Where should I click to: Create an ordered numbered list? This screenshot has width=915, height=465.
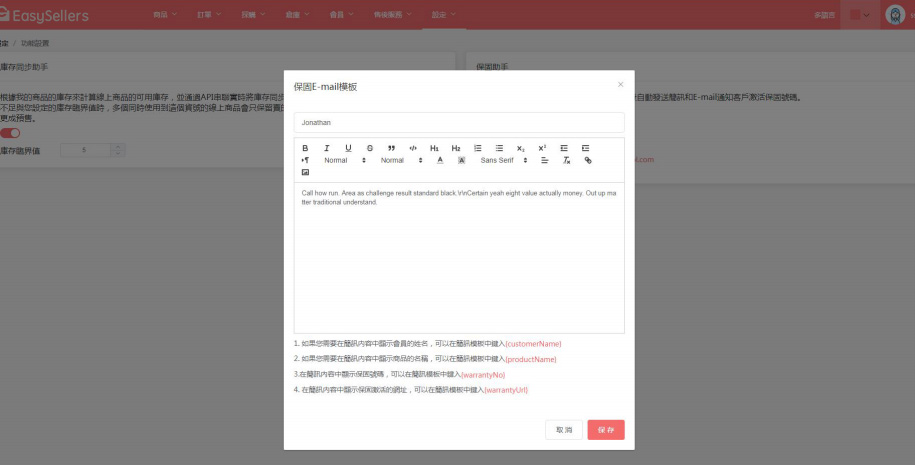pos(477,148)
